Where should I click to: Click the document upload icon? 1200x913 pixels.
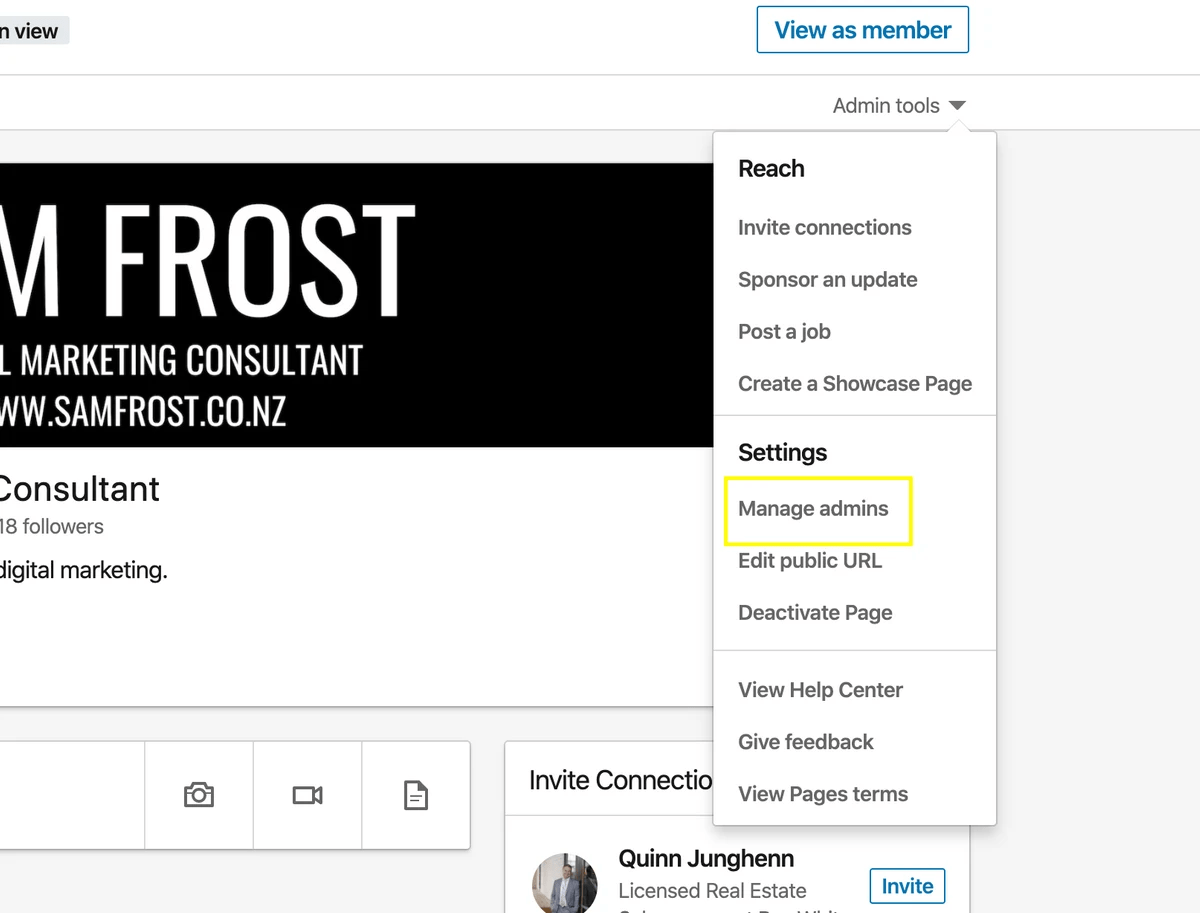pyautogui.click(x=415, y=795)
